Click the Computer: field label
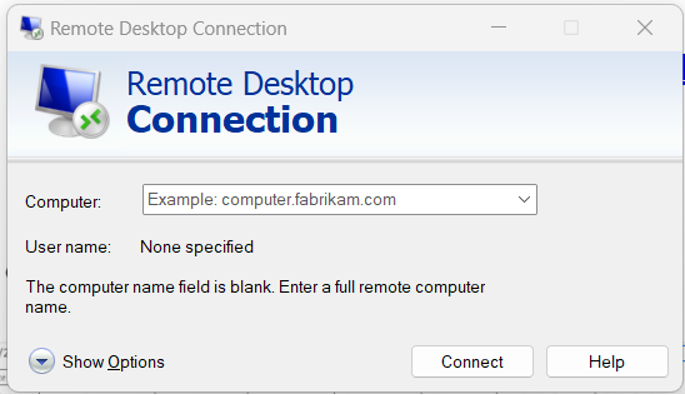This screenshot has height=395, width=685. point(63,202)
